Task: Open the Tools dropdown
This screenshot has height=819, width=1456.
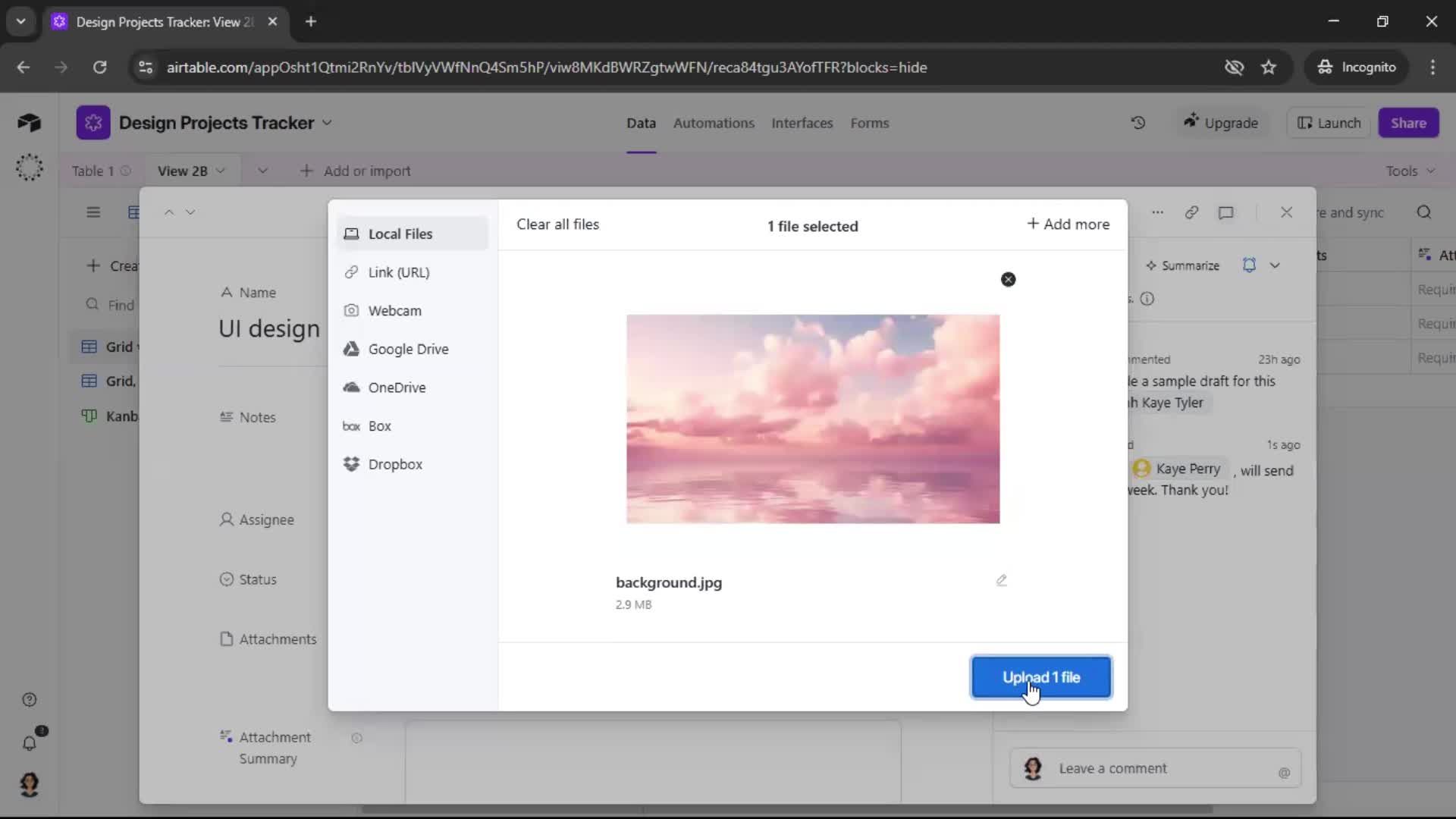Action: (1410, 171)
